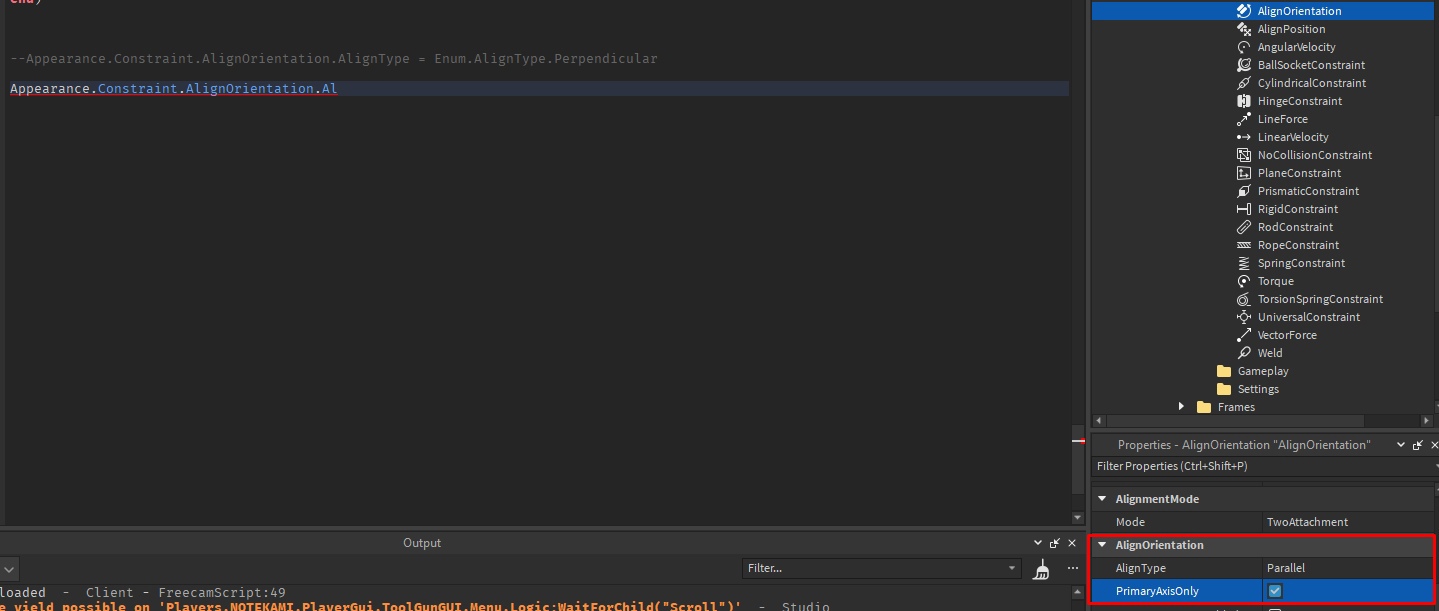
Task: Click the Weld icon
Action: [x=1243, y=353]
